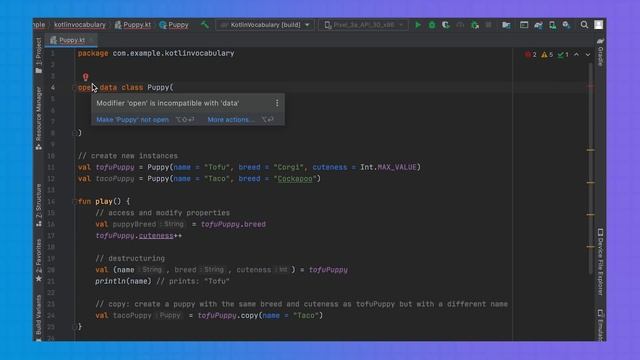Open the three-dot menu in the error popup

point(277,103)
